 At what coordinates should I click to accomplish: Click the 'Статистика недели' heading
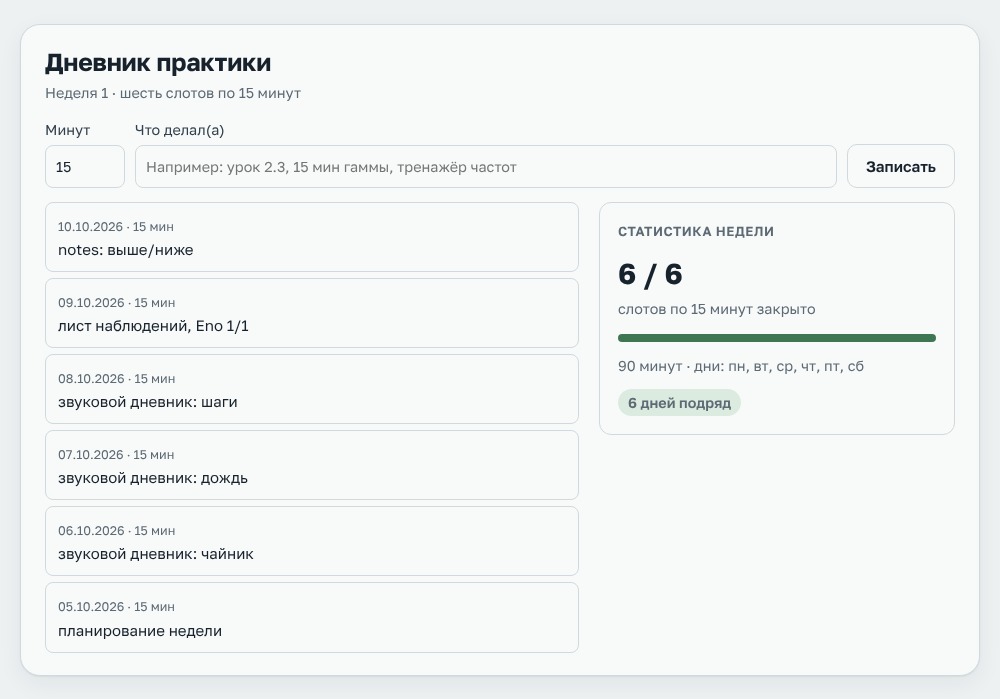click(696, 232)
